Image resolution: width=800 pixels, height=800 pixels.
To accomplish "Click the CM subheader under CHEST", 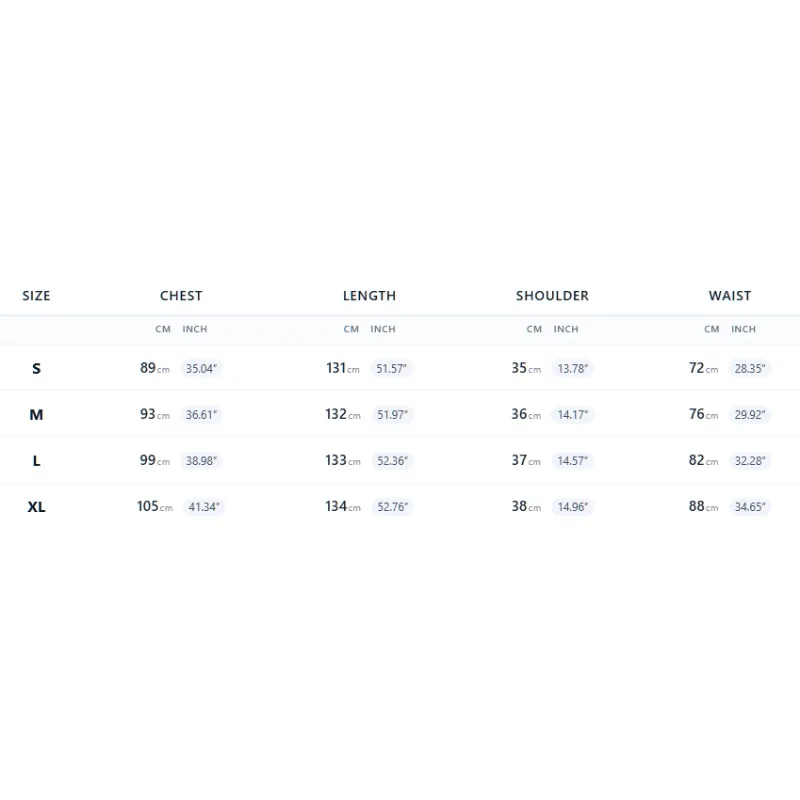I will (163, 329).
